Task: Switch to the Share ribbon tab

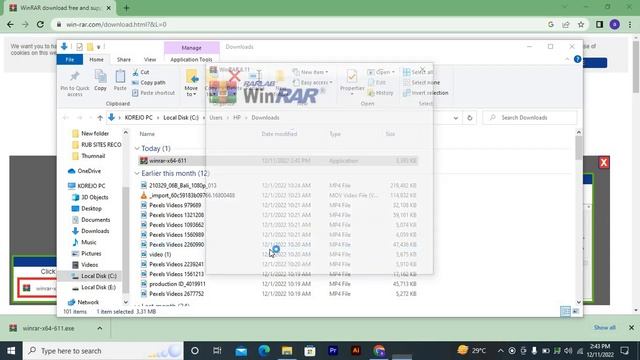Action: point(124,60)
